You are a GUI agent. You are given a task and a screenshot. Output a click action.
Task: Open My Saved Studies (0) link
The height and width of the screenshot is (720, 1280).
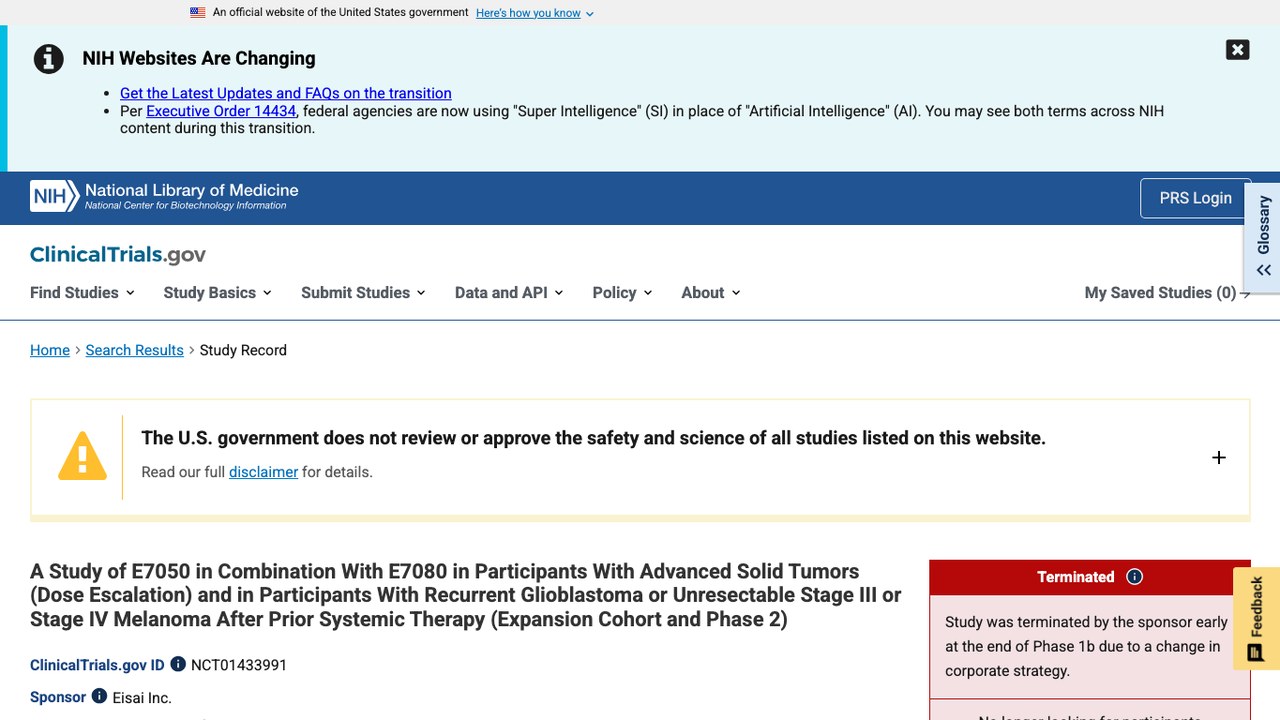point(1167,292)
